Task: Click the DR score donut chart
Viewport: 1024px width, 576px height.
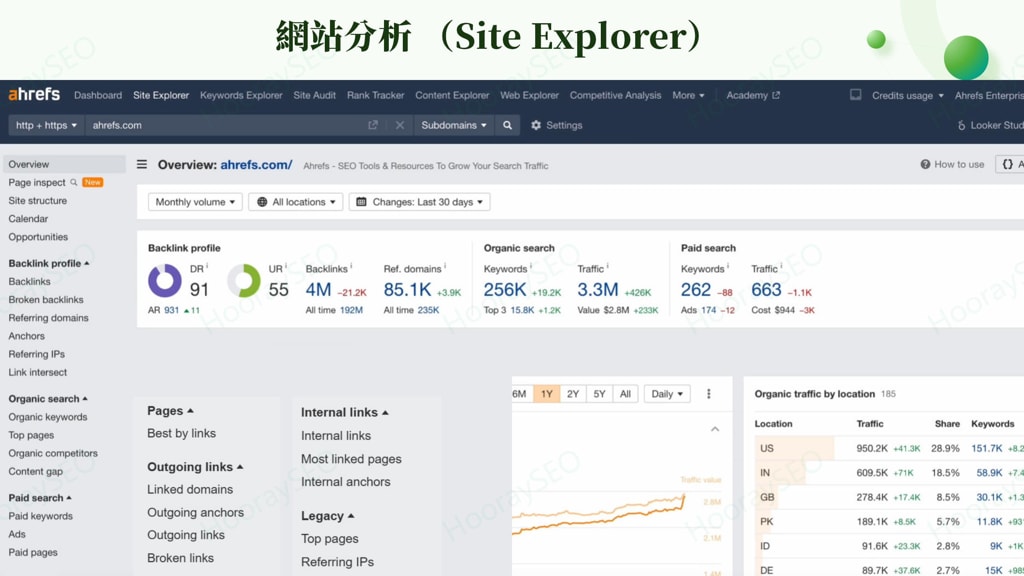Action: pyautogui.click(x=167, y=279)
